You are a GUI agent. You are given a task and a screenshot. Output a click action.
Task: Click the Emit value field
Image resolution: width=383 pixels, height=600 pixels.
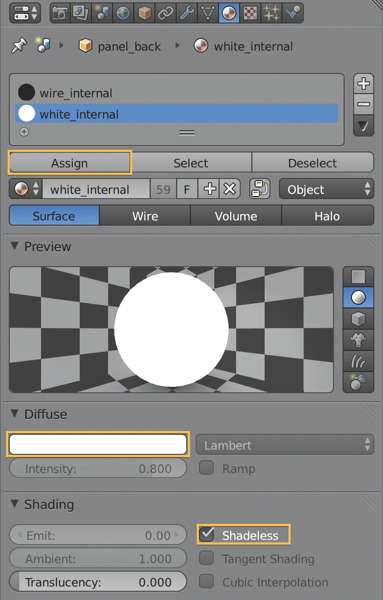tap(98, 535)
